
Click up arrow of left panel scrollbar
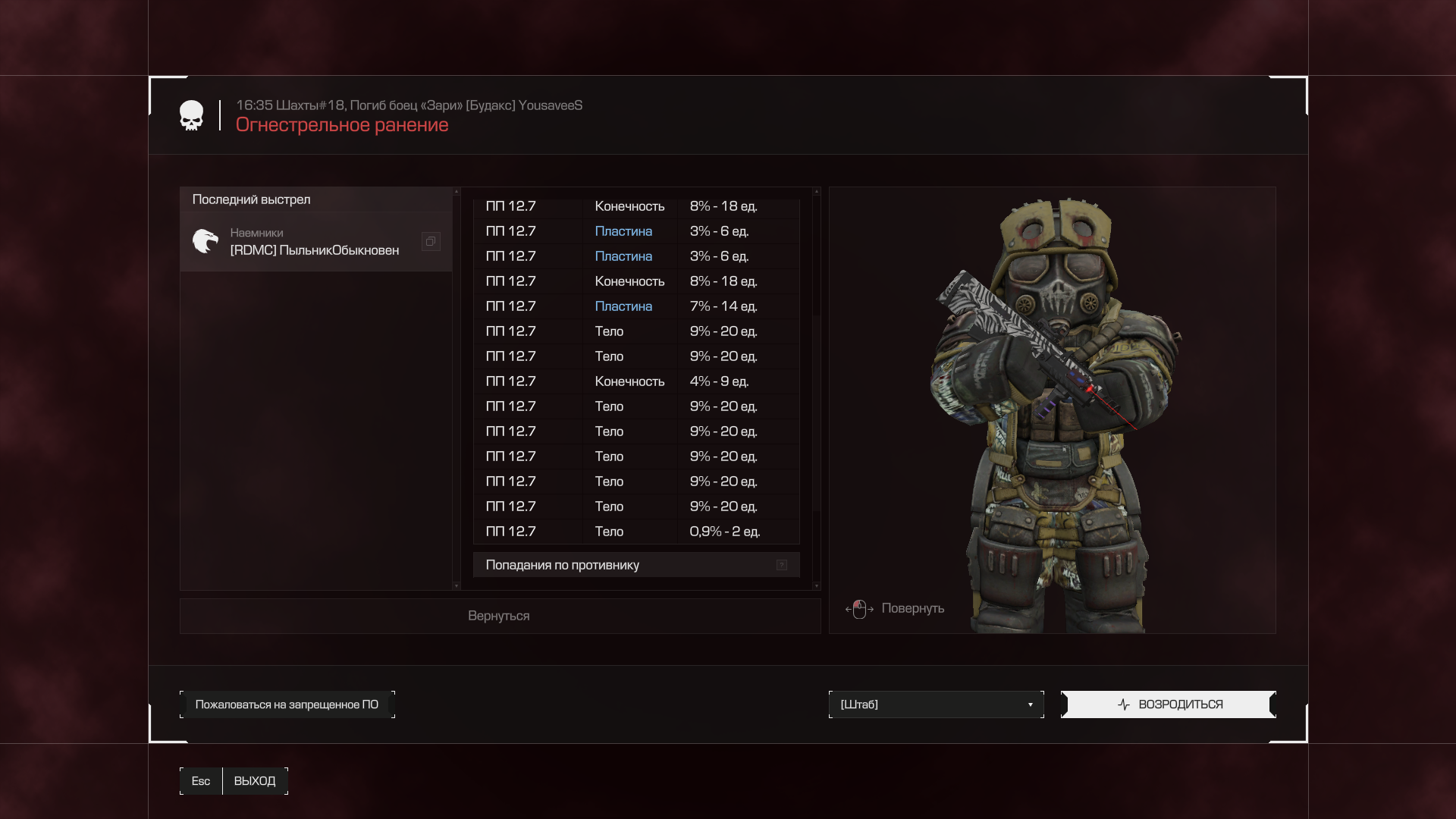(x=457, y=192)
